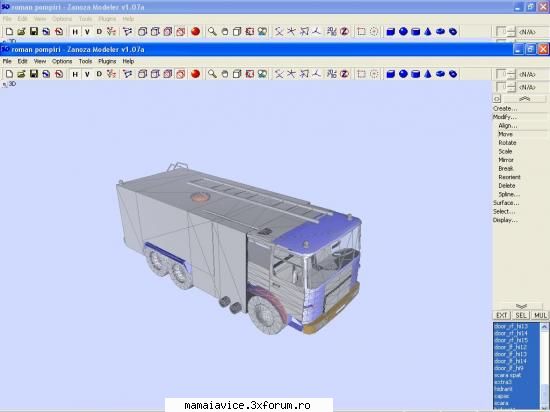The height and width of the screenshot is (412, 550).
Task: Expand the Create... command group
Action: [x=505, y=109]
